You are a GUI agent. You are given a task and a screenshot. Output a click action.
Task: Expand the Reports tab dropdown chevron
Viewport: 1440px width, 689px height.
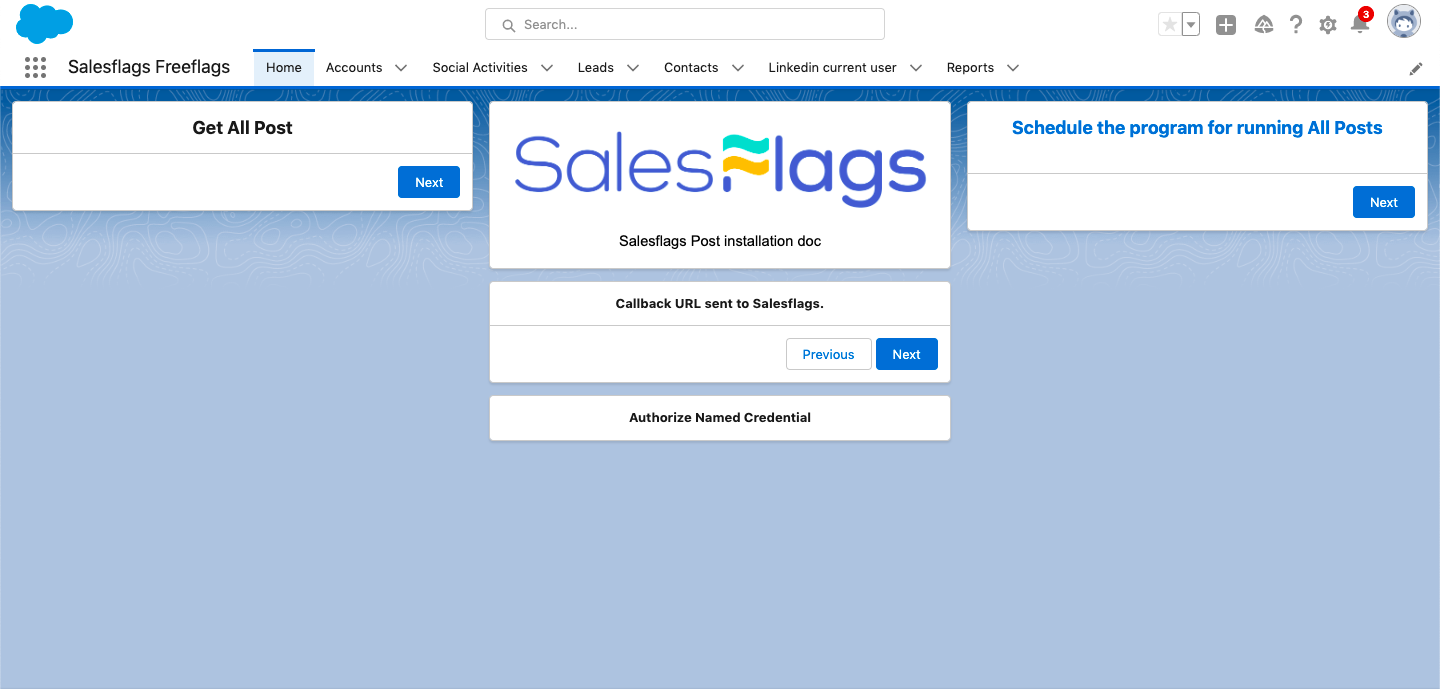coord(1013,68)
